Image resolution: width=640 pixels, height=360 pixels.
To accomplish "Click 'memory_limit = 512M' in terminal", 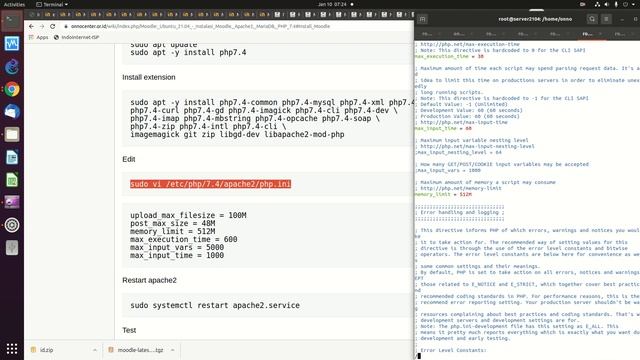I will click(443, 194).
